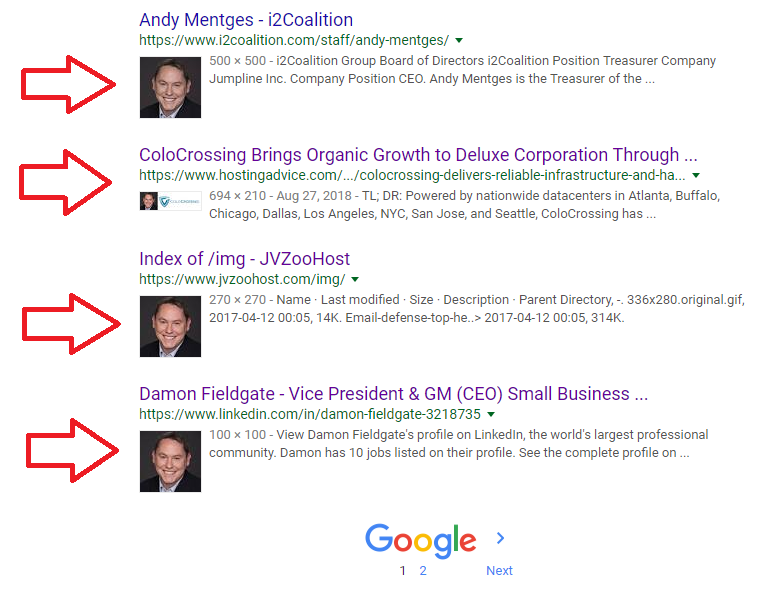This screenshot has width=758, height=596.
Task: Click the small ColoCrossing banner thumbnail
Action: (170, 201)
